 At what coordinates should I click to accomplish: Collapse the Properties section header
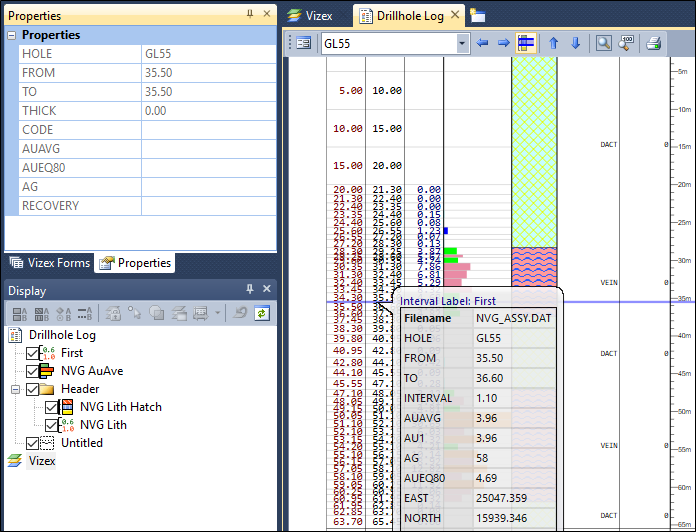click(x=12, y=35)
